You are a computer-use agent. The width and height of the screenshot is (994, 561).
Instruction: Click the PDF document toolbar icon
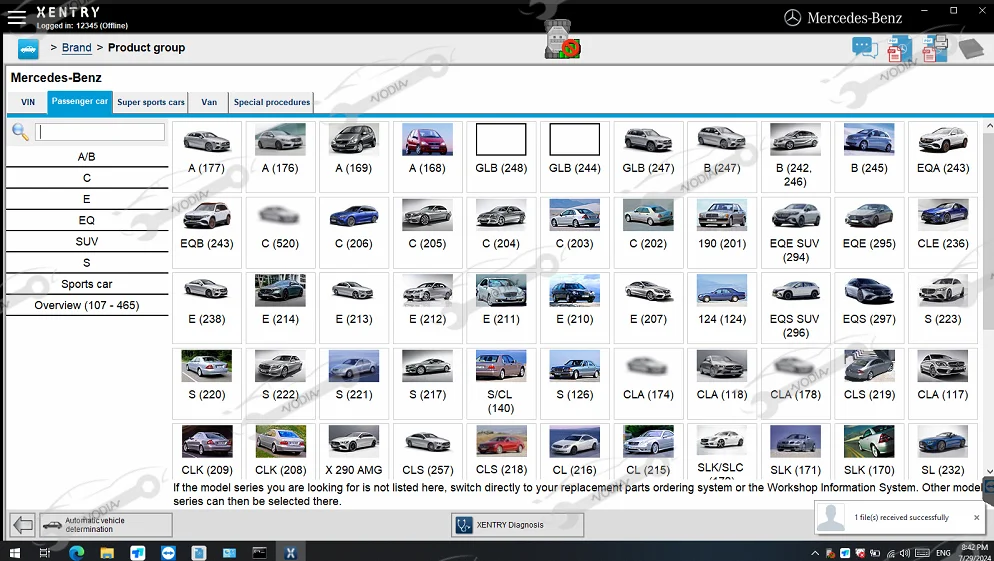(x=898, y=49)
